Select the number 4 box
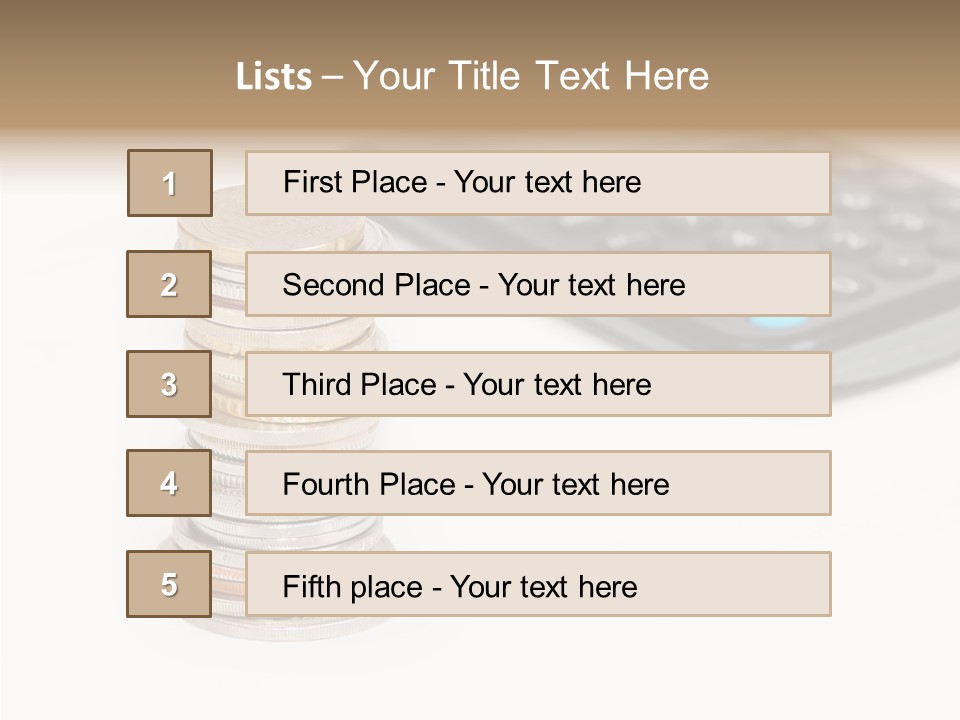 coord(169,483)
